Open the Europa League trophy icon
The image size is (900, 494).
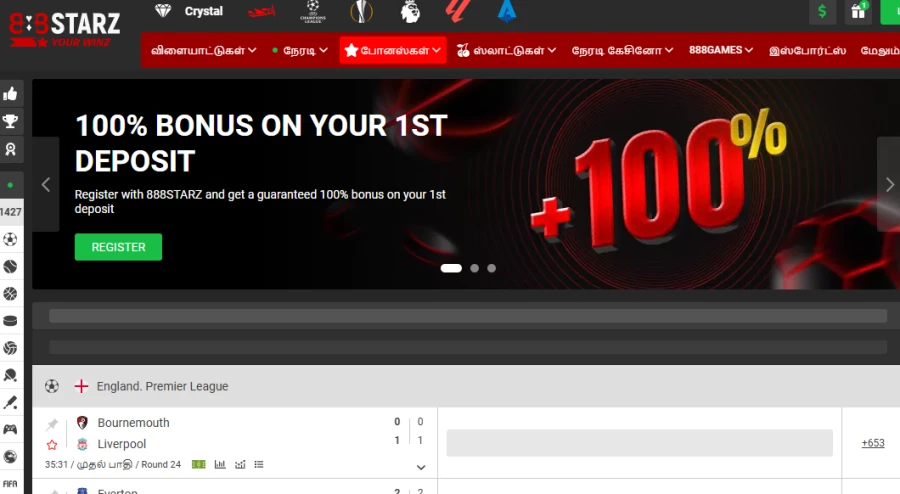363,12
